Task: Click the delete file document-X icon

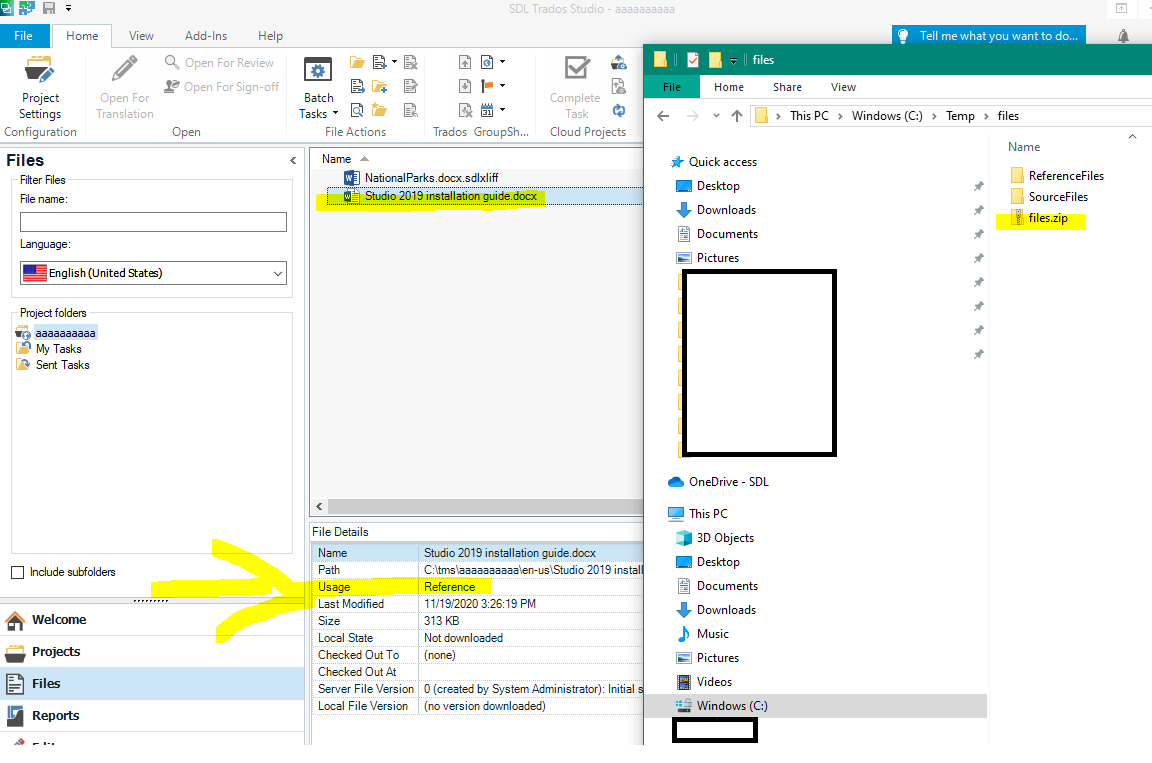Action: tap(411, 62)
